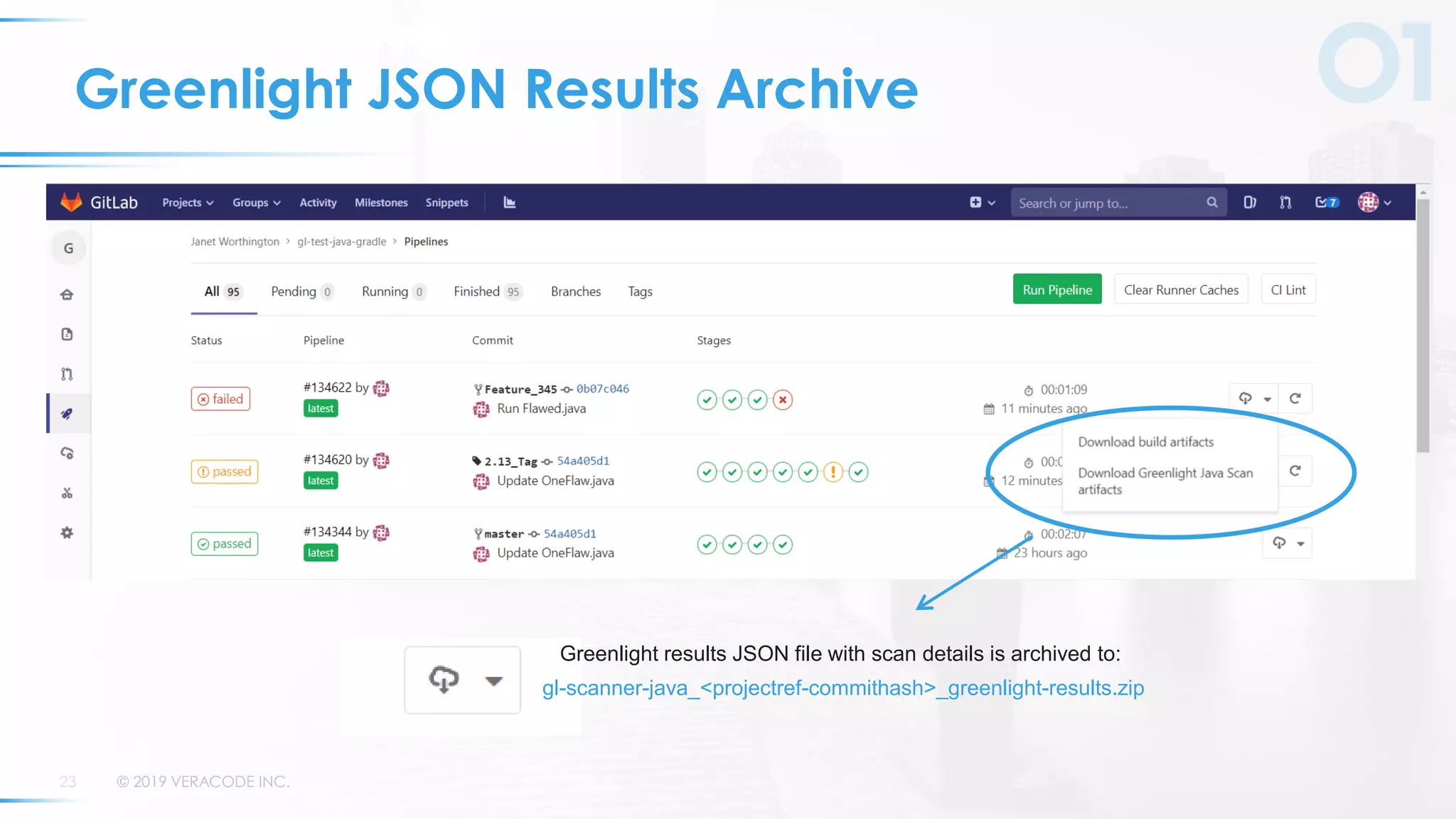The image size is (1456, 819).
Task: Switch to the Running tab
Action: [393, 291]
